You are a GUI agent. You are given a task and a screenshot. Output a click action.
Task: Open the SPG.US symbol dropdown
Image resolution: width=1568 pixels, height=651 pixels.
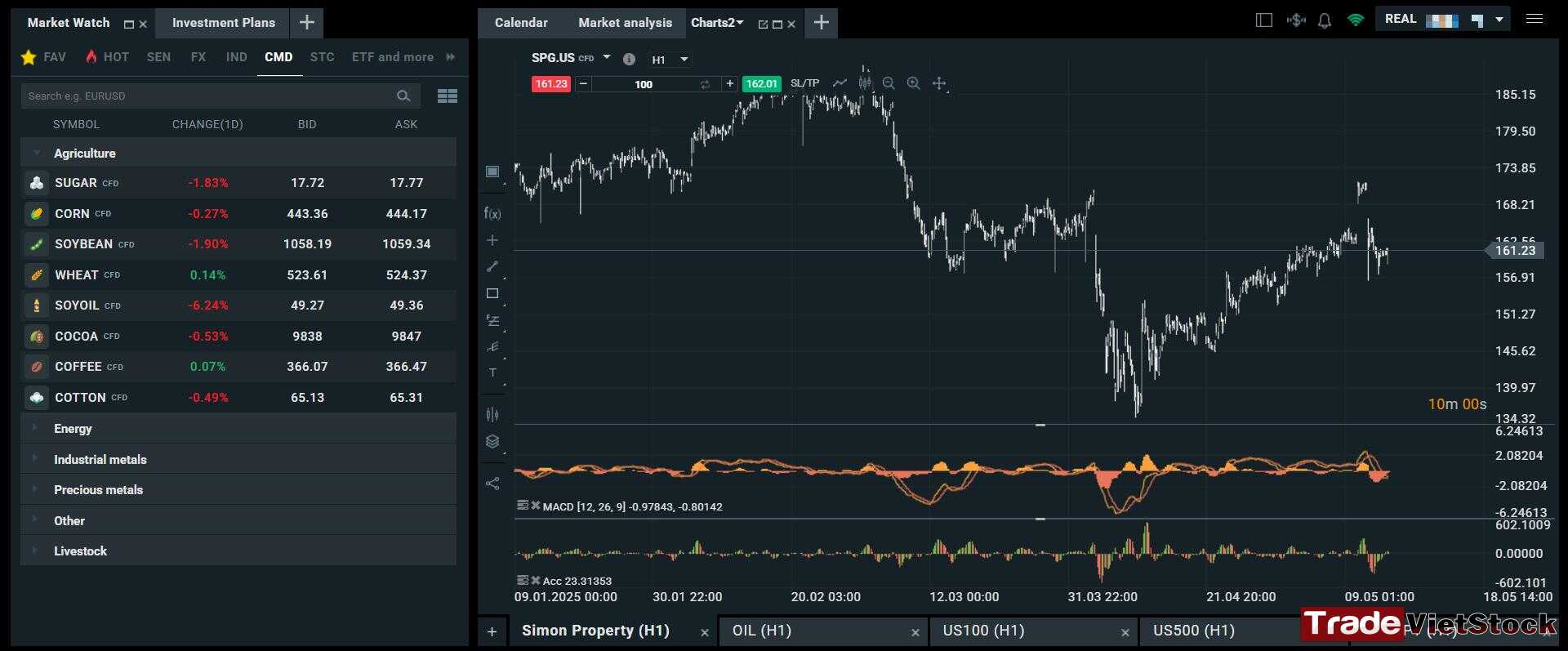pyautogui.click(x=606, y=57)
